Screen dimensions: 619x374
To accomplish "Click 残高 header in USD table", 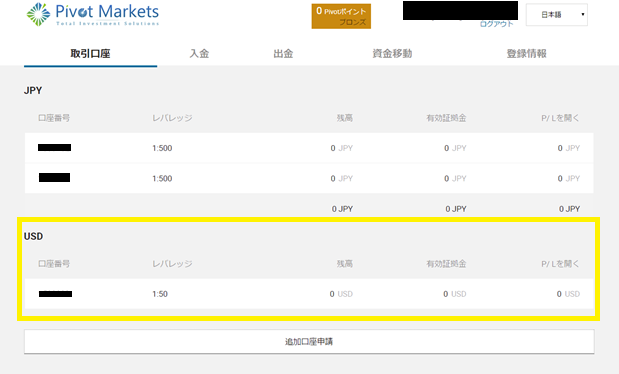I will (x=345, y=263).
